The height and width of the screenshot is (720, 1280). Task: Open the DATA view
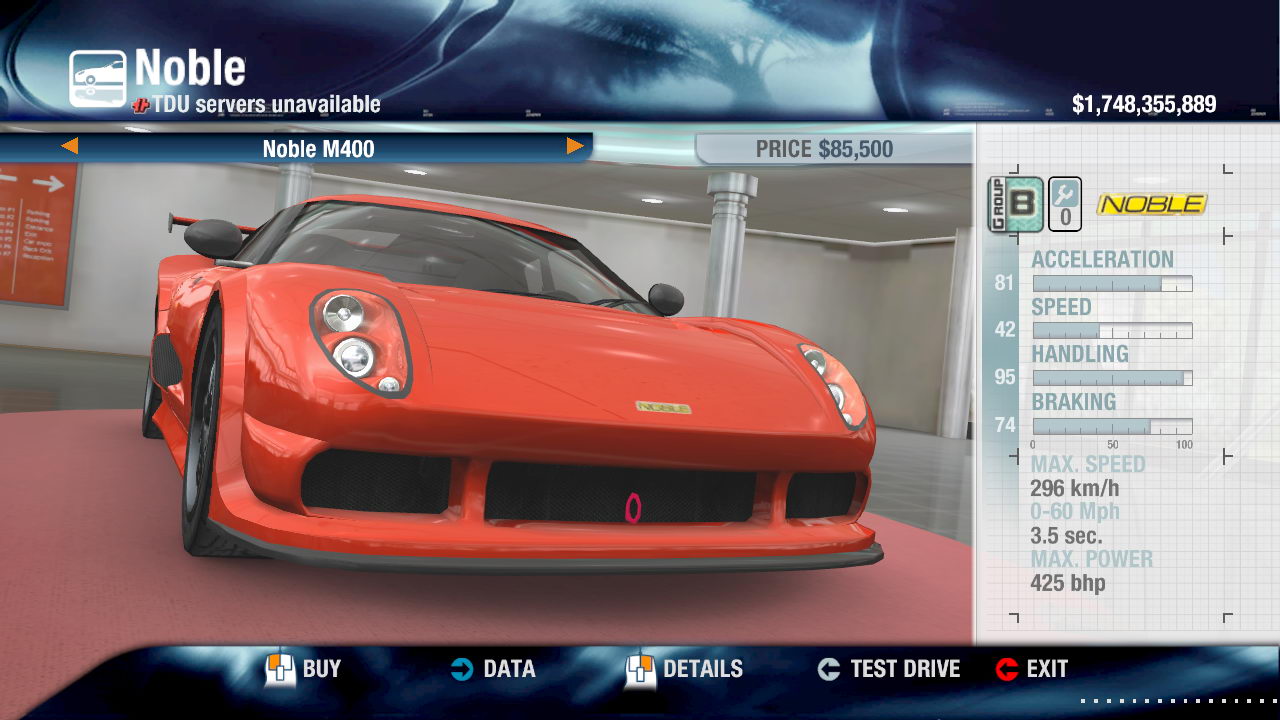point(509,669)
